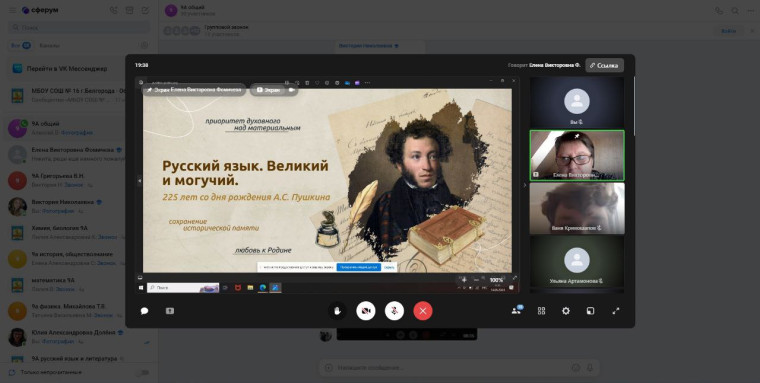The width and height of the screenshot is (760, 383).
Task: Select Ваня participant video tile
Action: coord(577,208)
